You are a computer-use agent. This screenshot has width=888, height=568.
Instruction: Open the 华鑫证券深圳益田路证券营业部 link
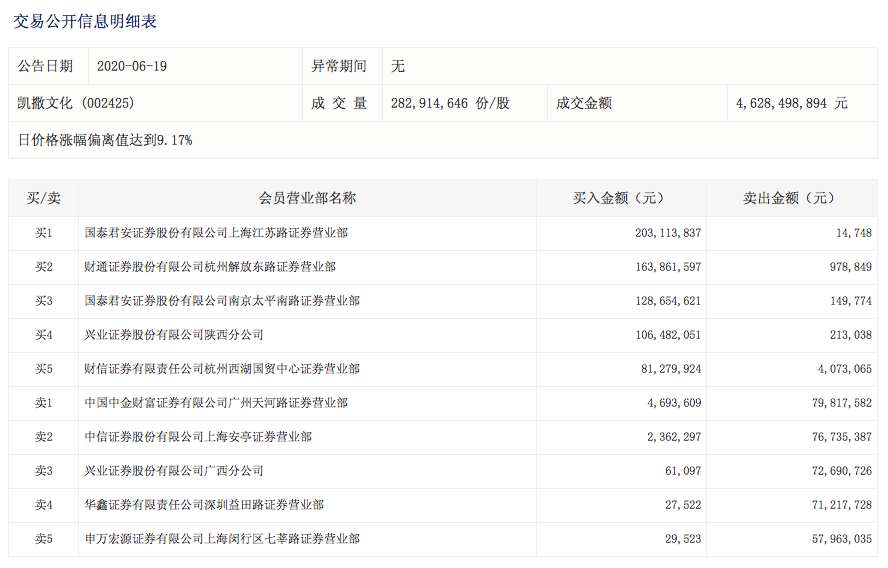204,505
